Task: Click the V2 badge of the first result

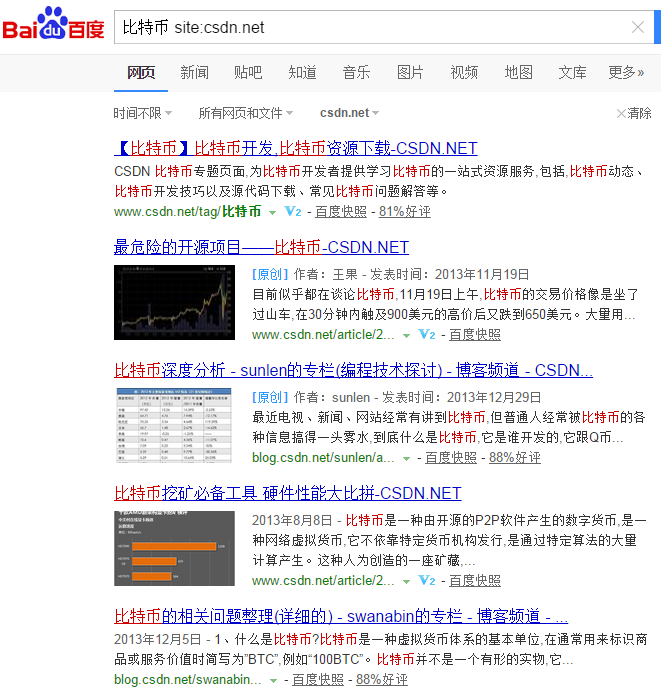Action: pyautogui.click(x=293, y=211)
